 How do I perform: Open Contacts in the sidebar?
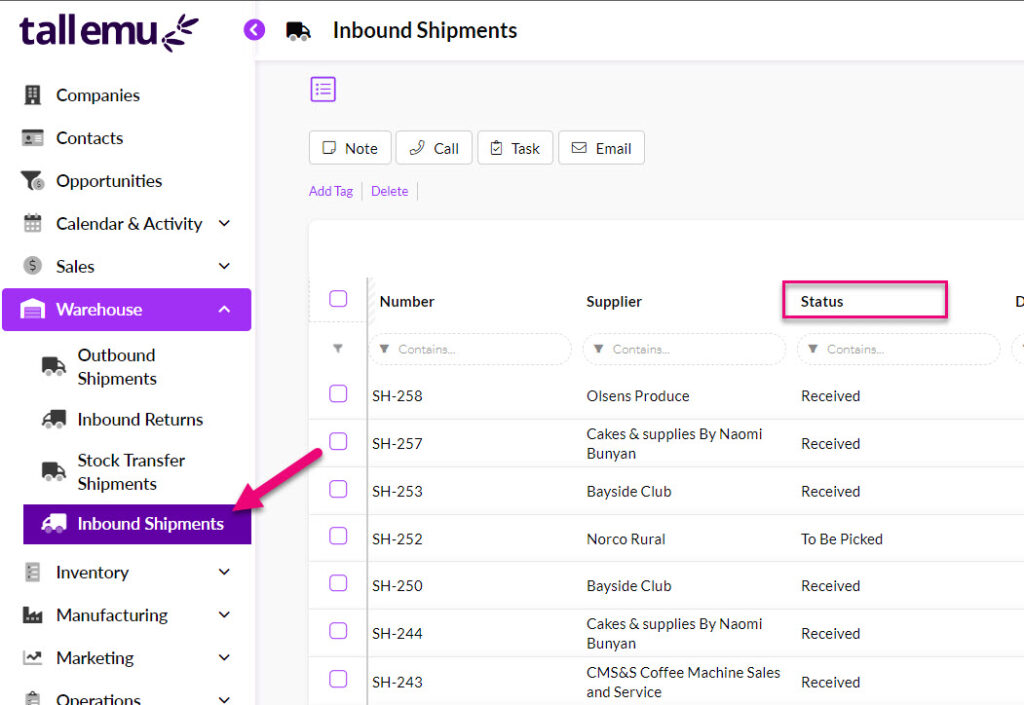(89, 138)
